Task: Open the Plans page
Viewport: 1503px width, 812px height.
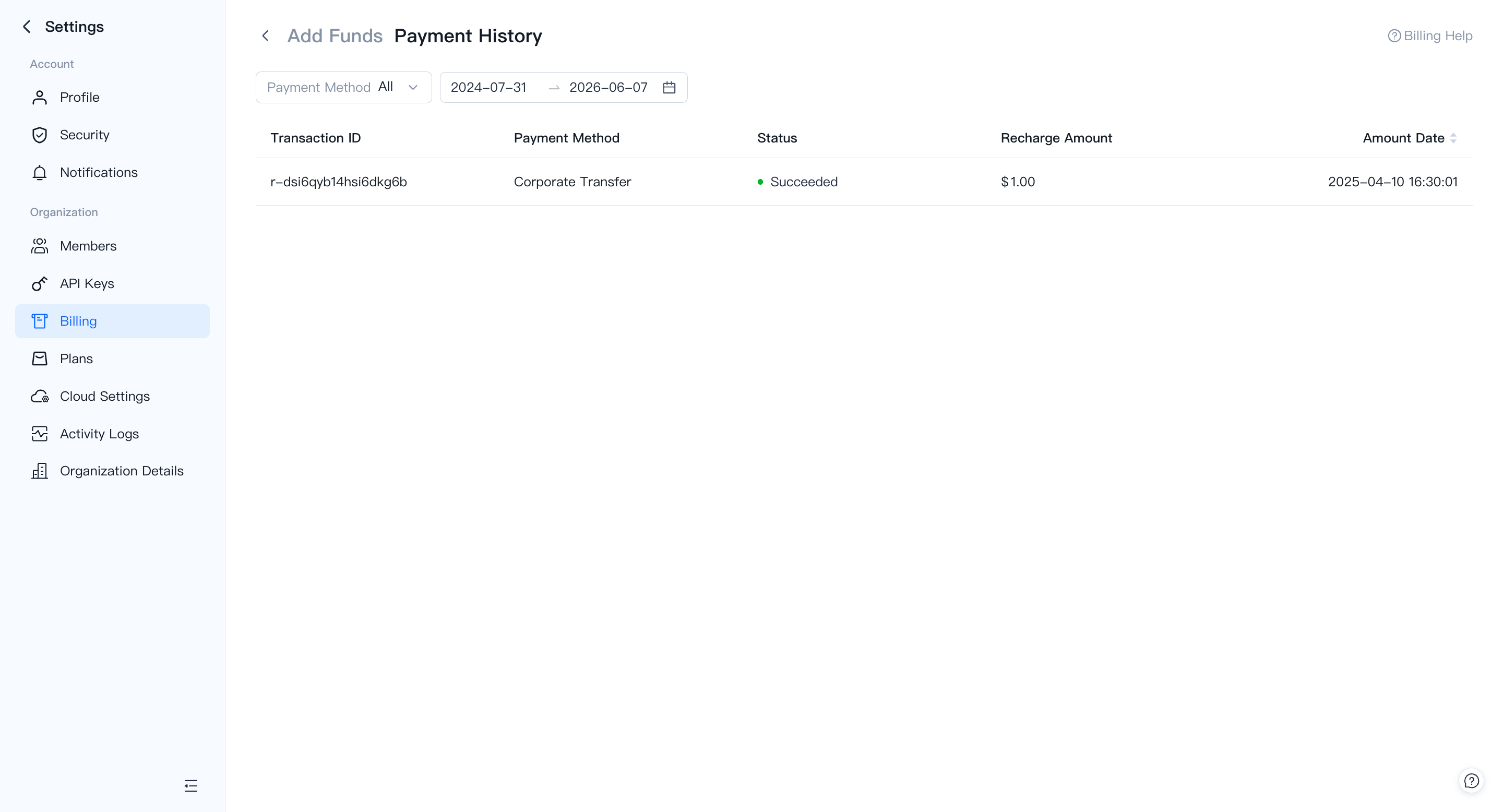Action: click(x=112, y=359)
